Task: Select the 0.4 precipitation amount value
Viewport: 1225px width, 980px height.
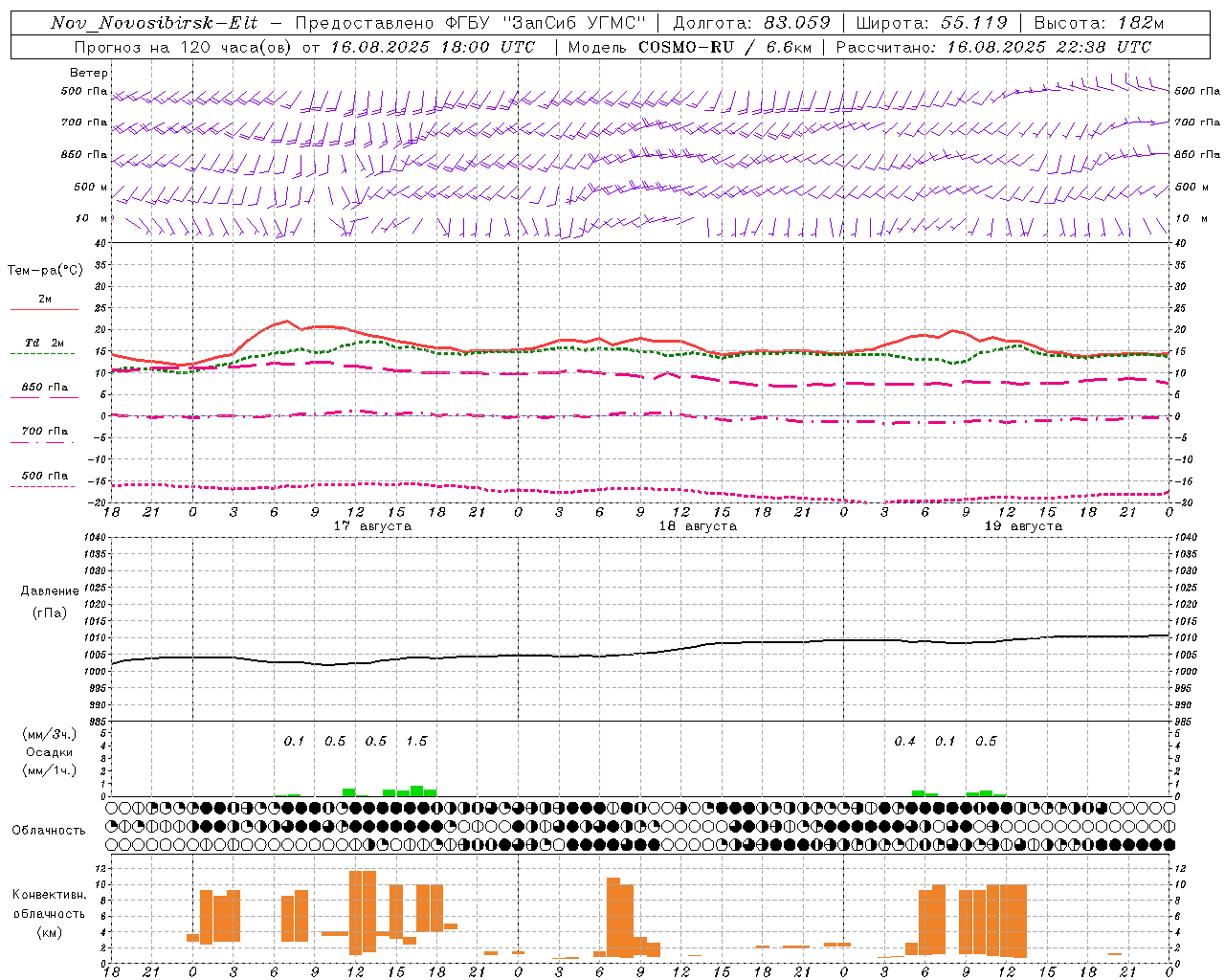Action: 904,741
